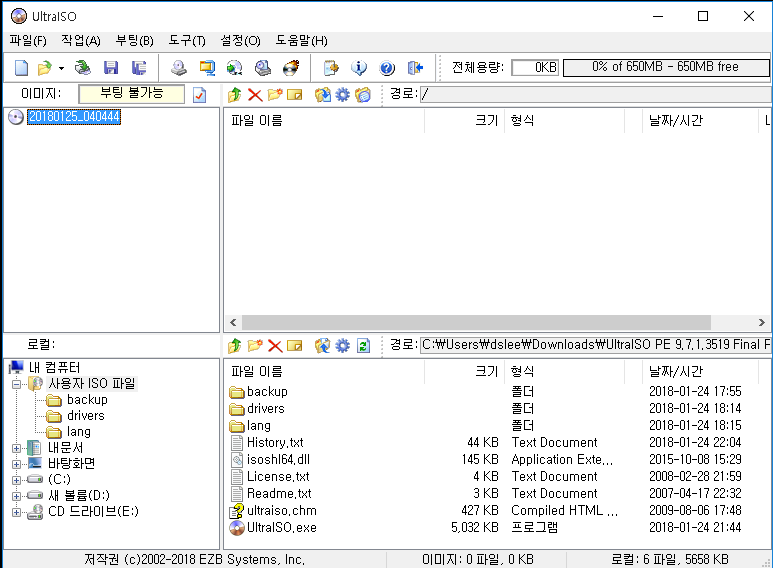Image resolution: width=773 pixels, height=568 pixels.
Task: Expand the (C:) drive node
Action: tap(16, 480)
